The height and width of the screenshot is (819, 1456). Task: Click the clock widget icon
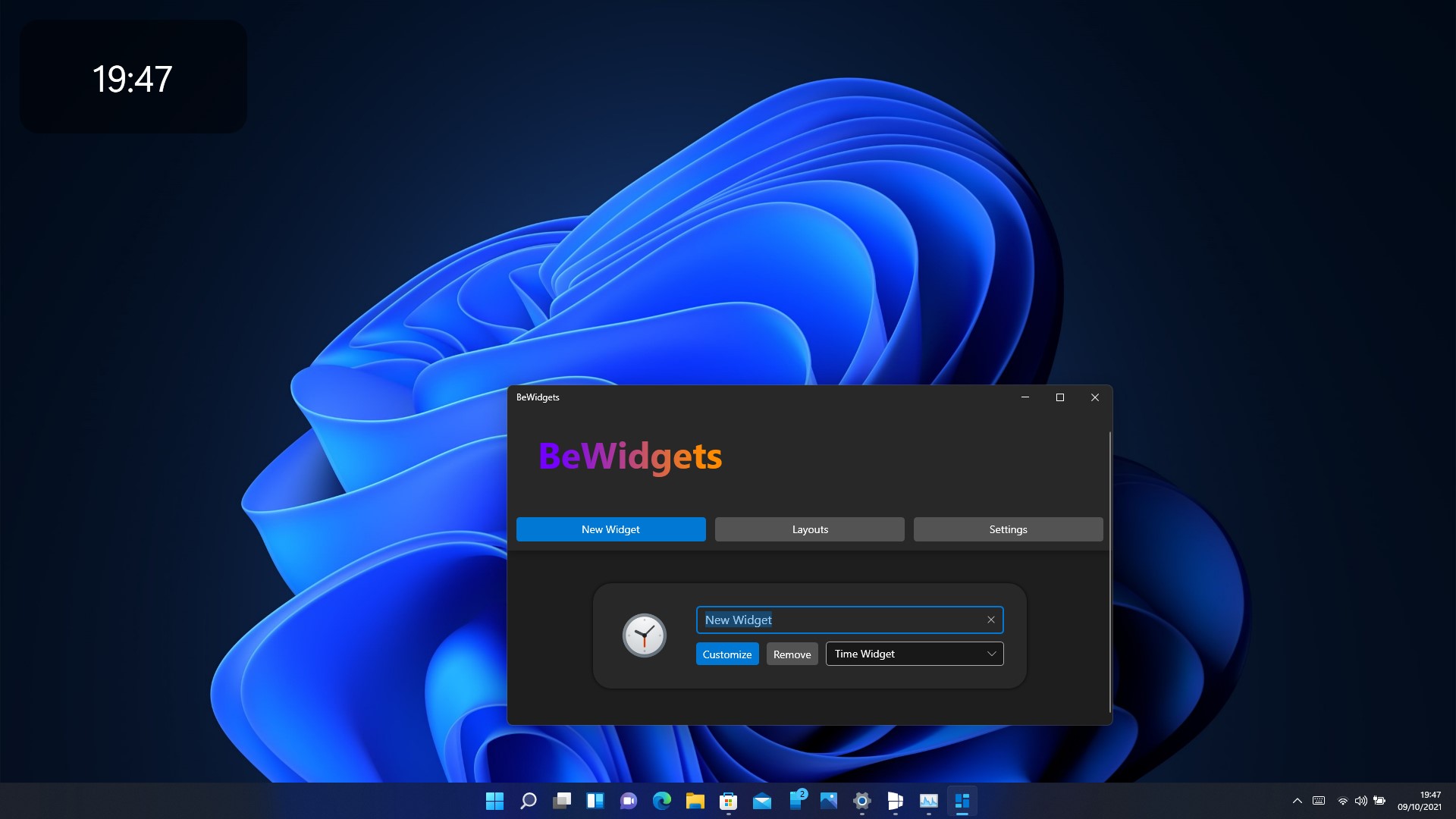(x=644, y=635)
